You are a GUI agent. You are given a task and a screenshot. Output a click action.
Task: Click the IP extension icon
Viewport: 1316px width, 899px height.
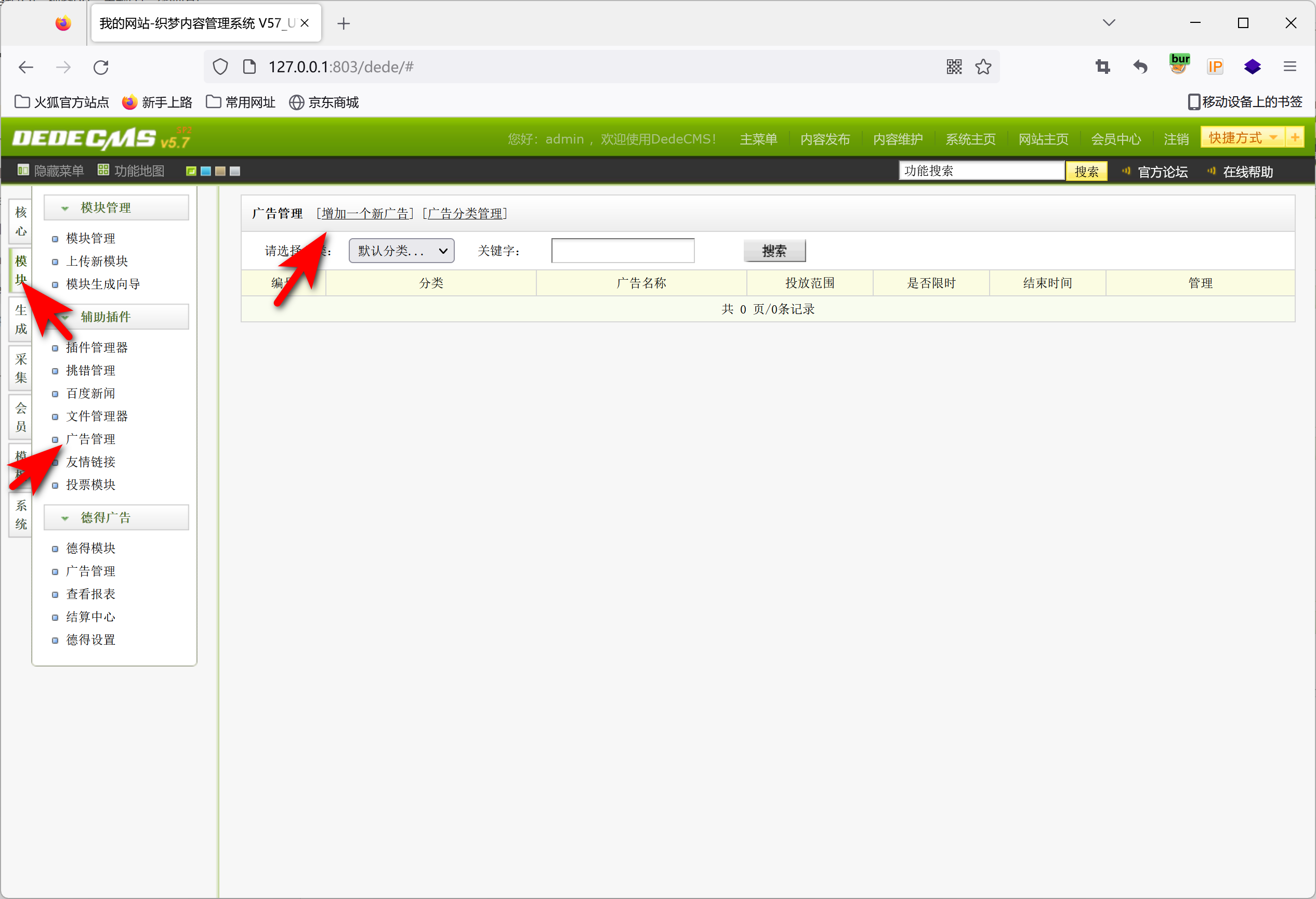click(1215, 67)
